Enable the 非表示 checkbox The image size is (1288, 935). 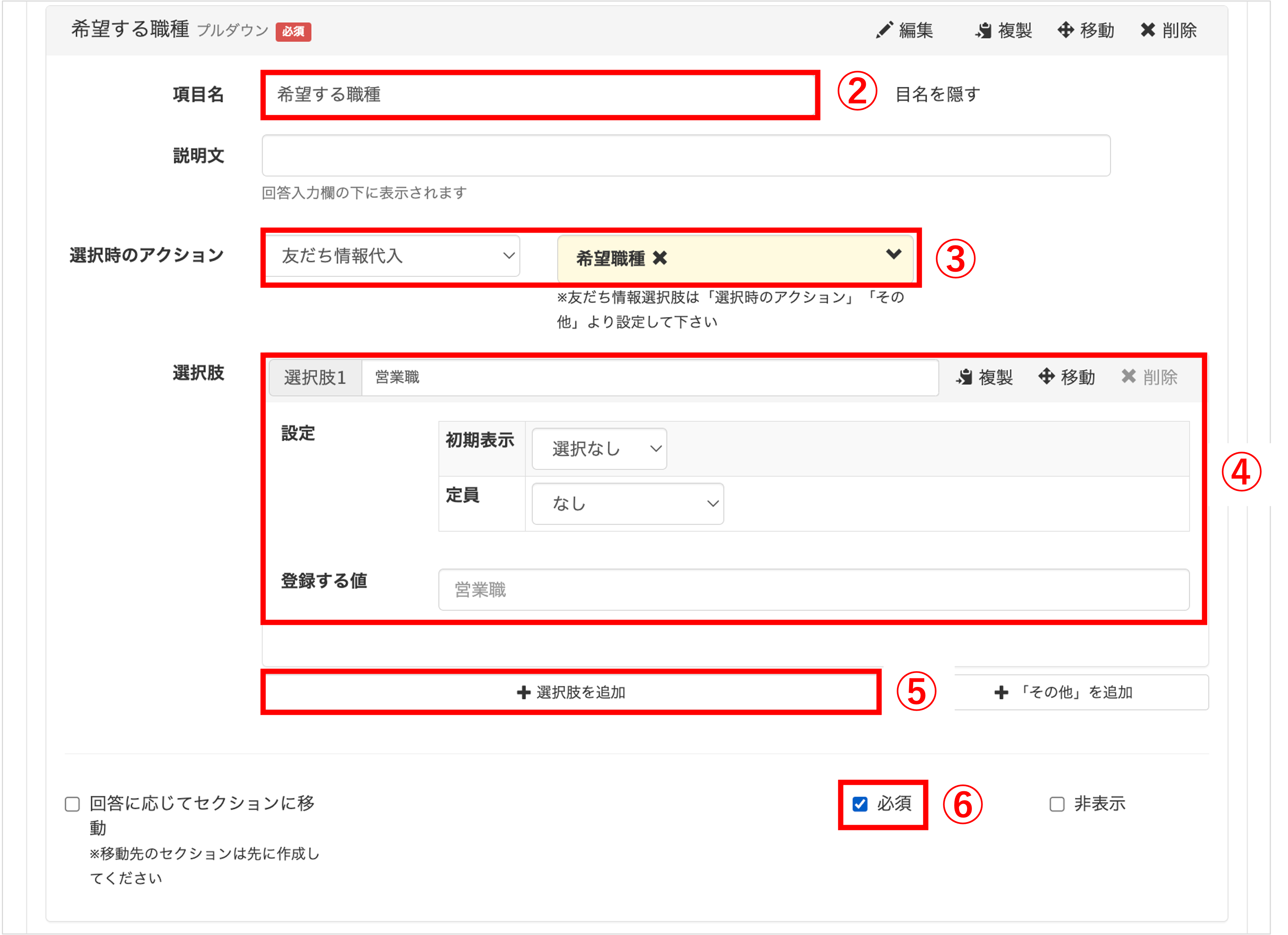tap(1057, 804)
